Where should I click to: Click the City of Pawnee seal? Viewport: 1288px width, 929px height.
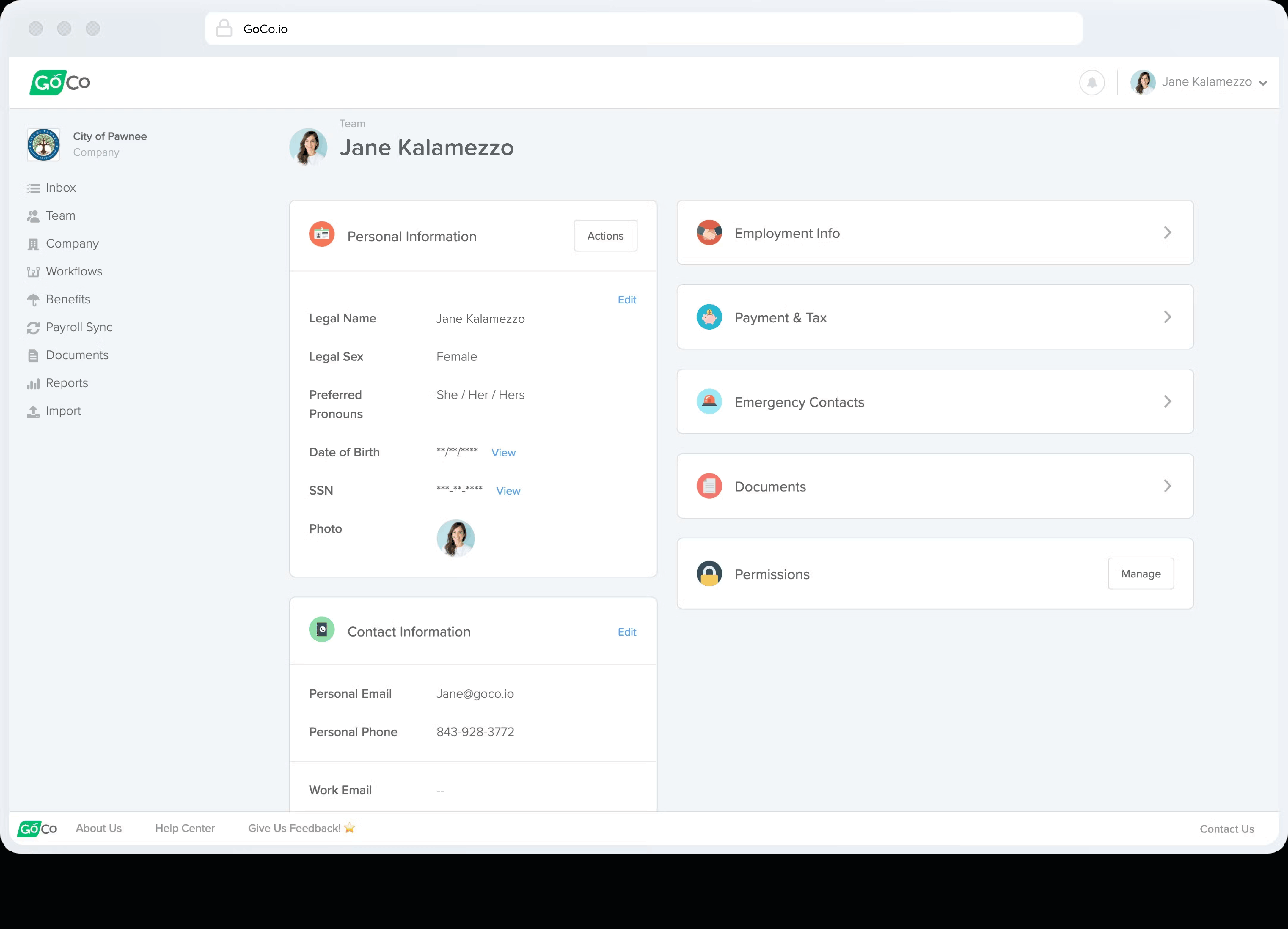pyautogui.click(x=44, y=145)
